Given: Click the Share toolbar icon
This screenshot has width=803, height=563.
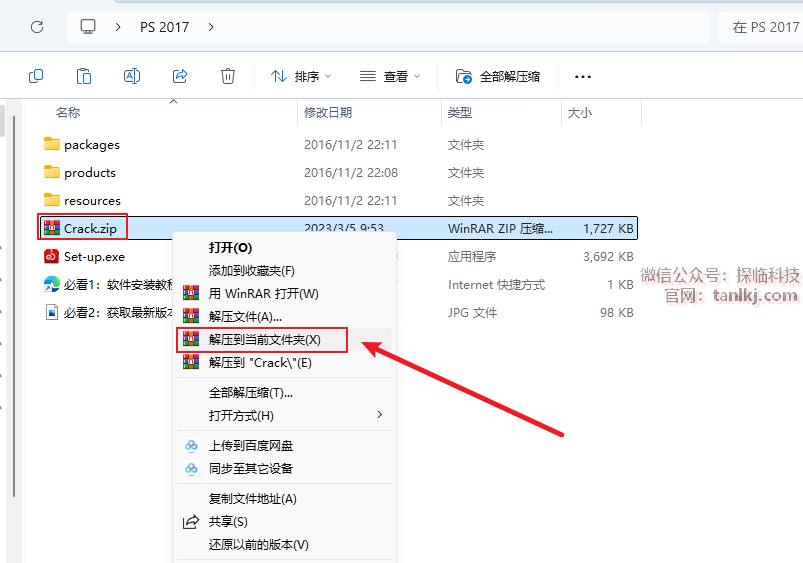Looking at the screenshot, I should 180,76.
